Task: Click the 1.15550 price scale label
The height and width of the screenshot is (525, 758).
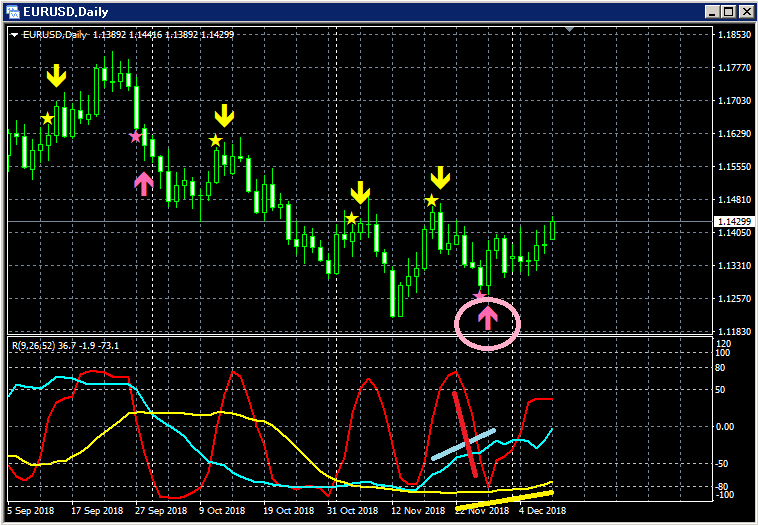Action: tap(734, 167)
